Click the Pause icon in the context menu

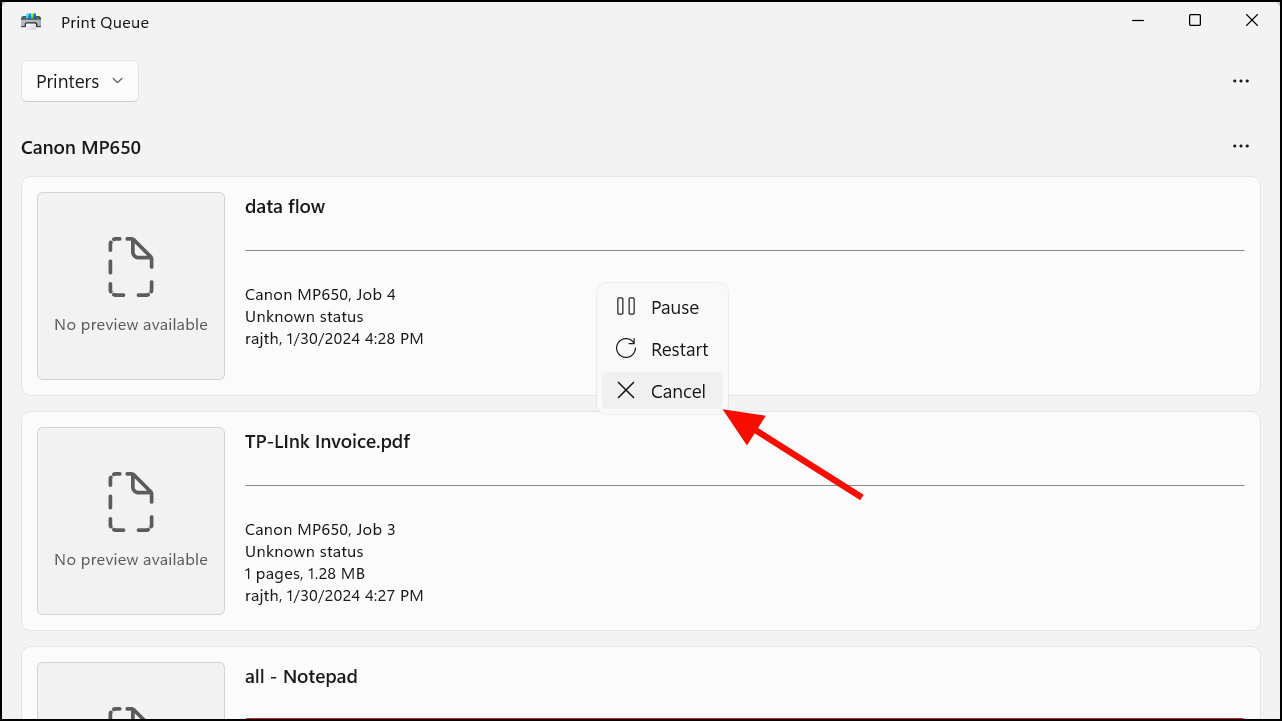point(626,307)
